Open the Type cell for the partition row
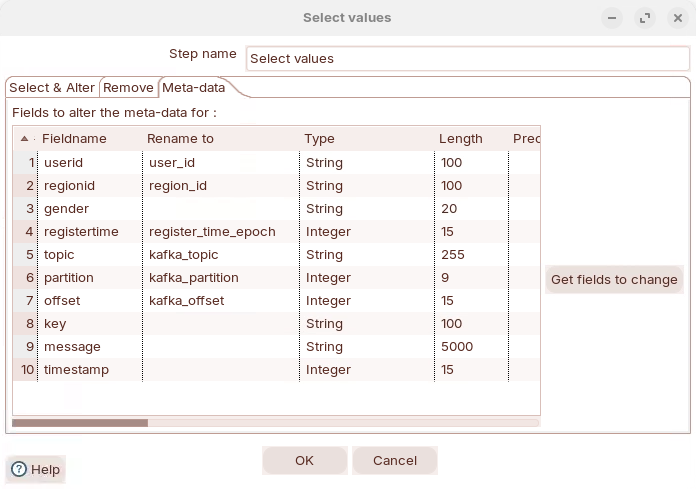 pos(365,278)
